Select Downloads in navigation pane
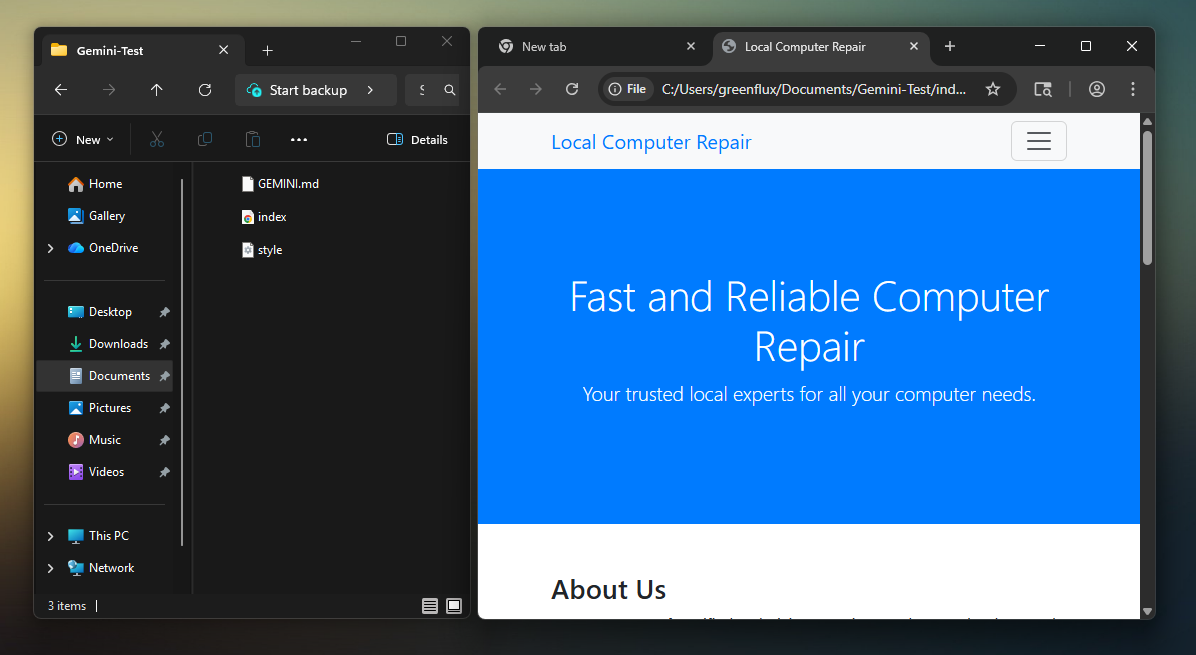The image size is (1196, 655). (x=117, y=344)
